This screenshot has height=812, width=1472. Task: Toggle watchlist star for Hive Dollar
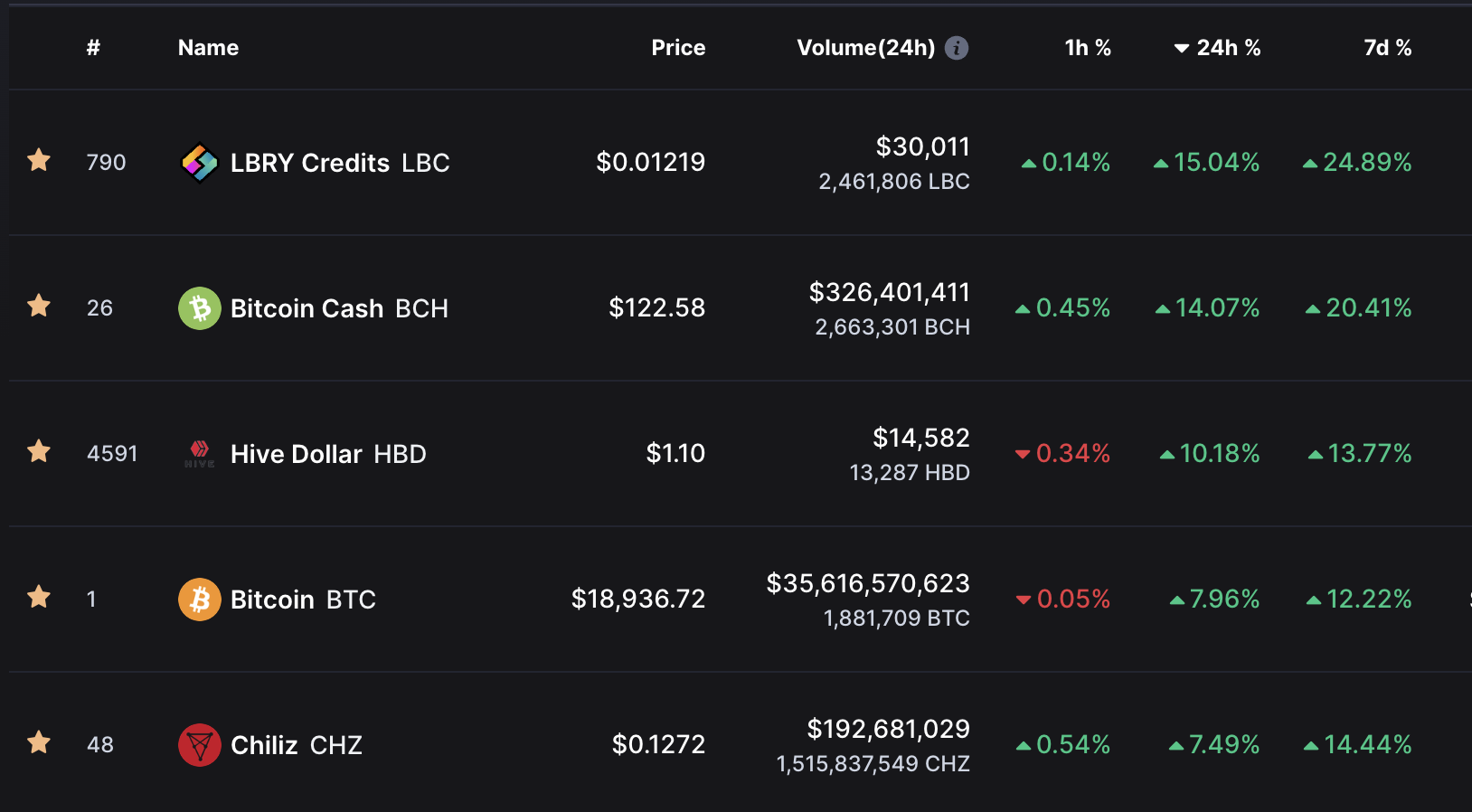(39, 451)
